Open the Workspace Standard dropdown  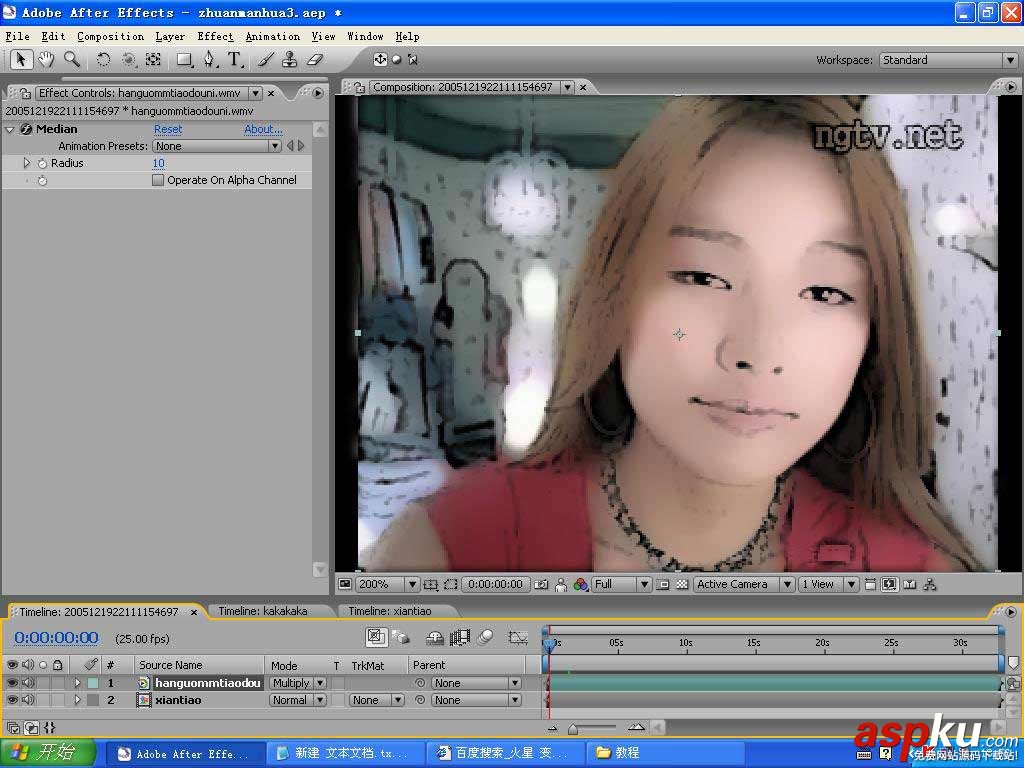tap(948, 60)
